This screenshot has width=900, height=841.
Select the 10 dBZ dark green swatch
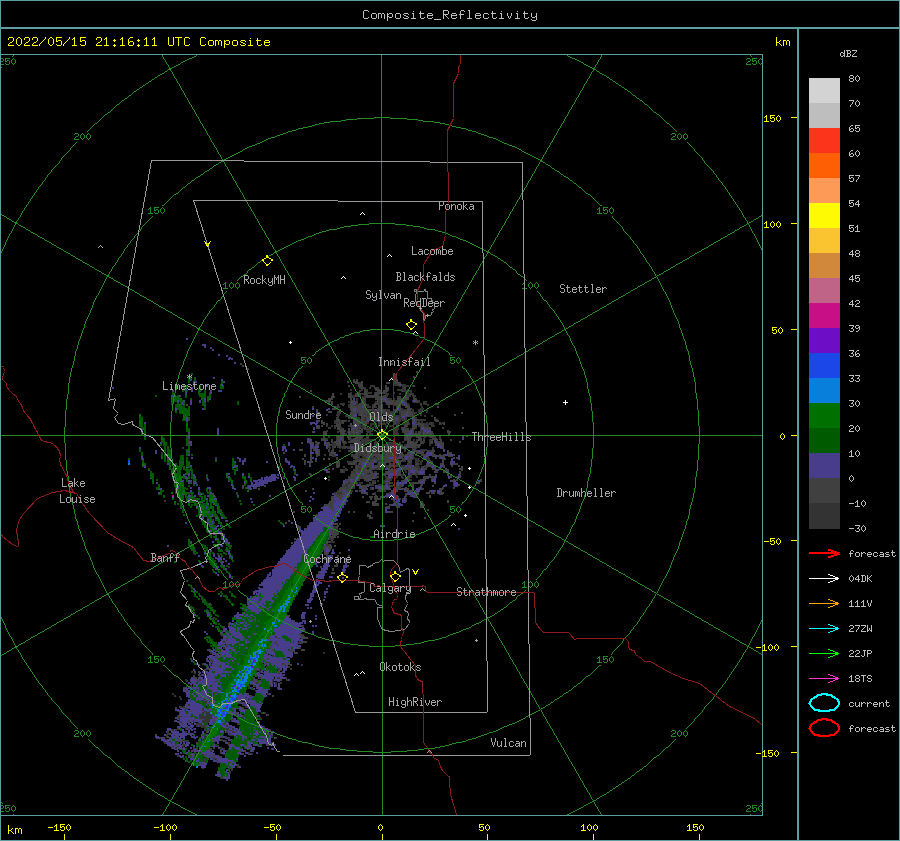[824, 441]
